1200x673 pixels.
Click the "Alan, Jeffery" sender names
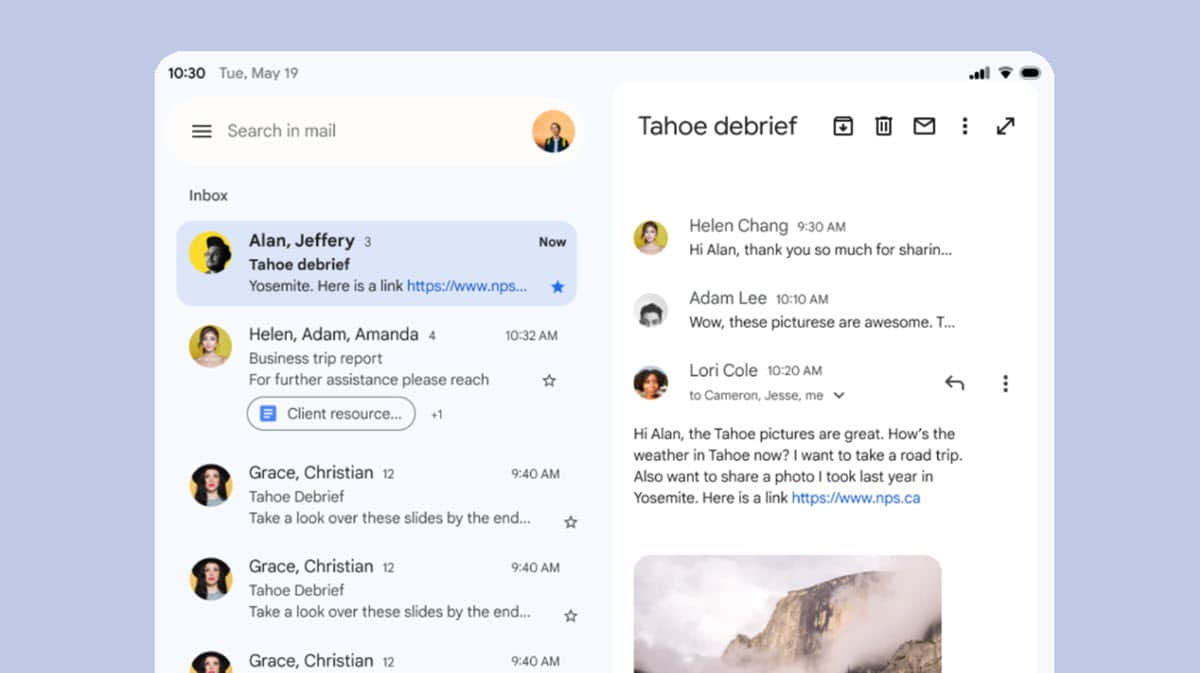[302, 241]
